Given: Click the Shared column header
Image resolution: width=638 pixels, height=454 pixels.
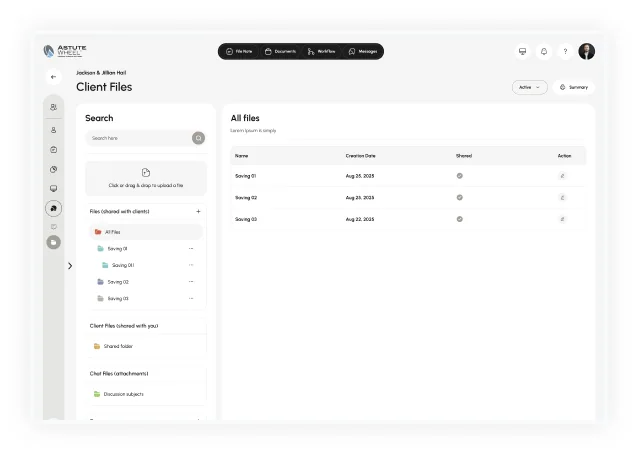Looking at the screenshot, I should (464, 156).
